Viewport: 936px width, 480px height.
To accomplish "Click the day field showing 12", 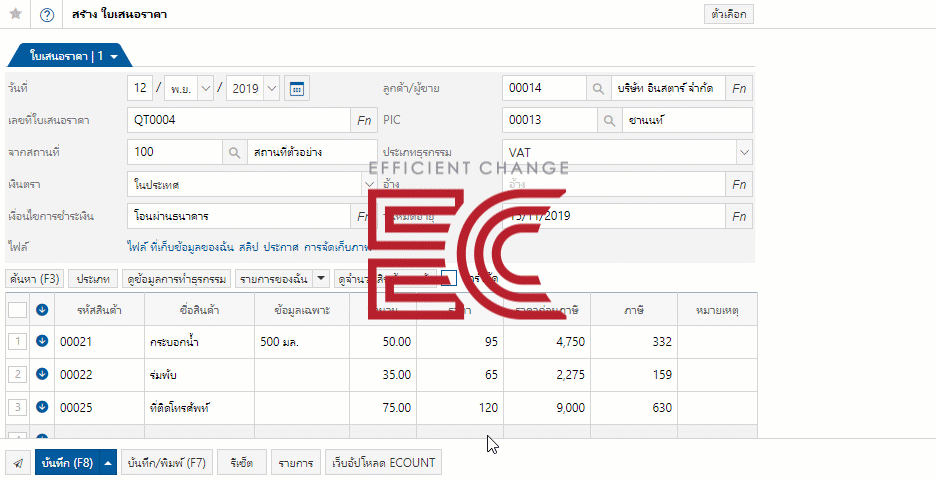I will click(x=140, y=88).
